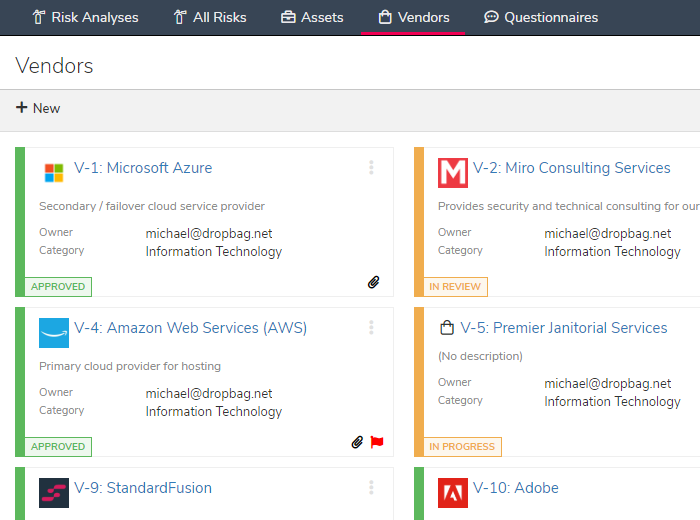
Task: Open V-2: Miro Consulting Services link
Action: (x=571, y=168)
